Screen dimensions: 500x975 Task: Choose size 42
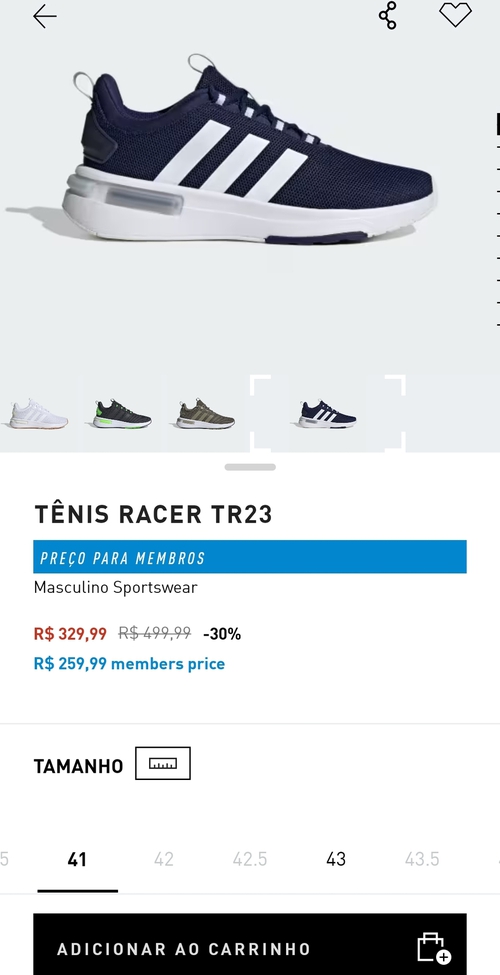pos(164,859)
